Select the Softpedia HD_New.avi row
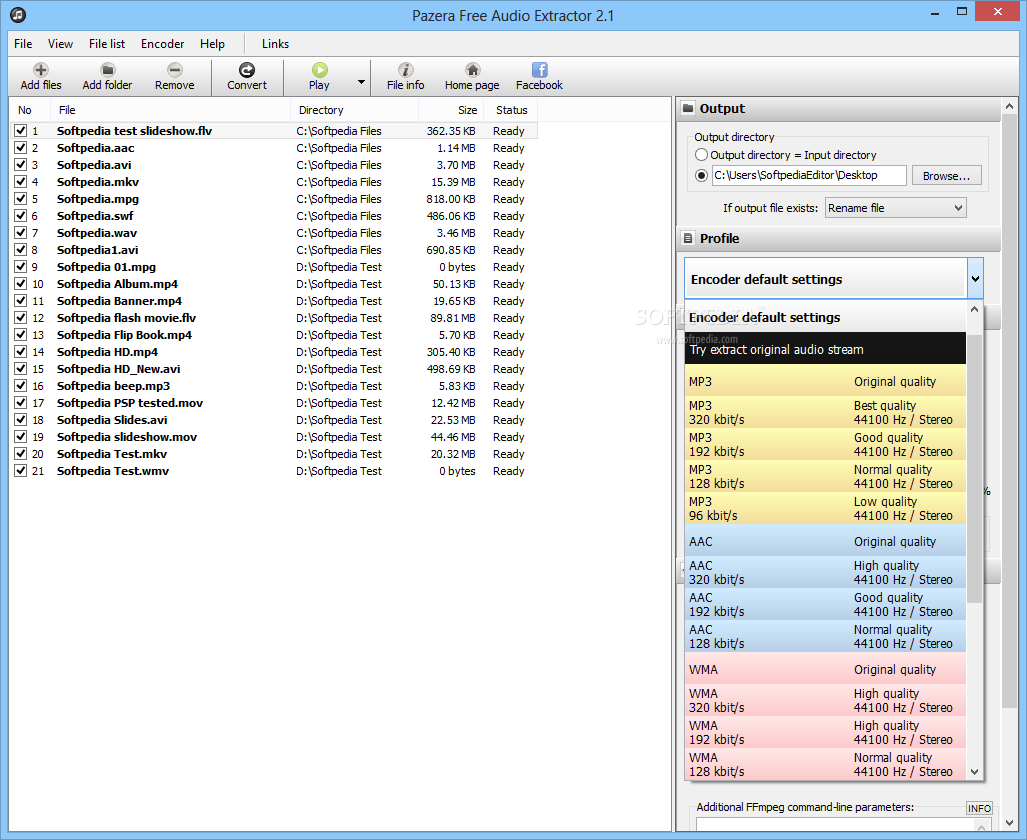The height and width of the screenshot is (840, 1027). point(274,369)
